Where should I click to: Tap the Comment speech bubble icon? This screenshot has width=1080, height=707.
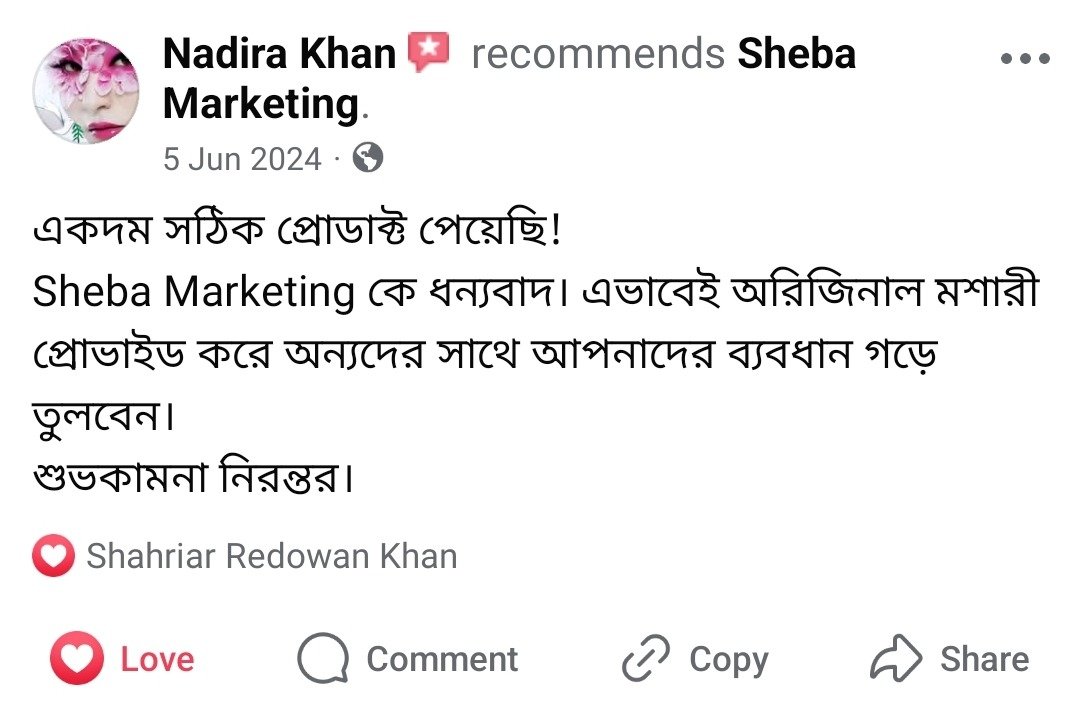[x=323, y=660]
